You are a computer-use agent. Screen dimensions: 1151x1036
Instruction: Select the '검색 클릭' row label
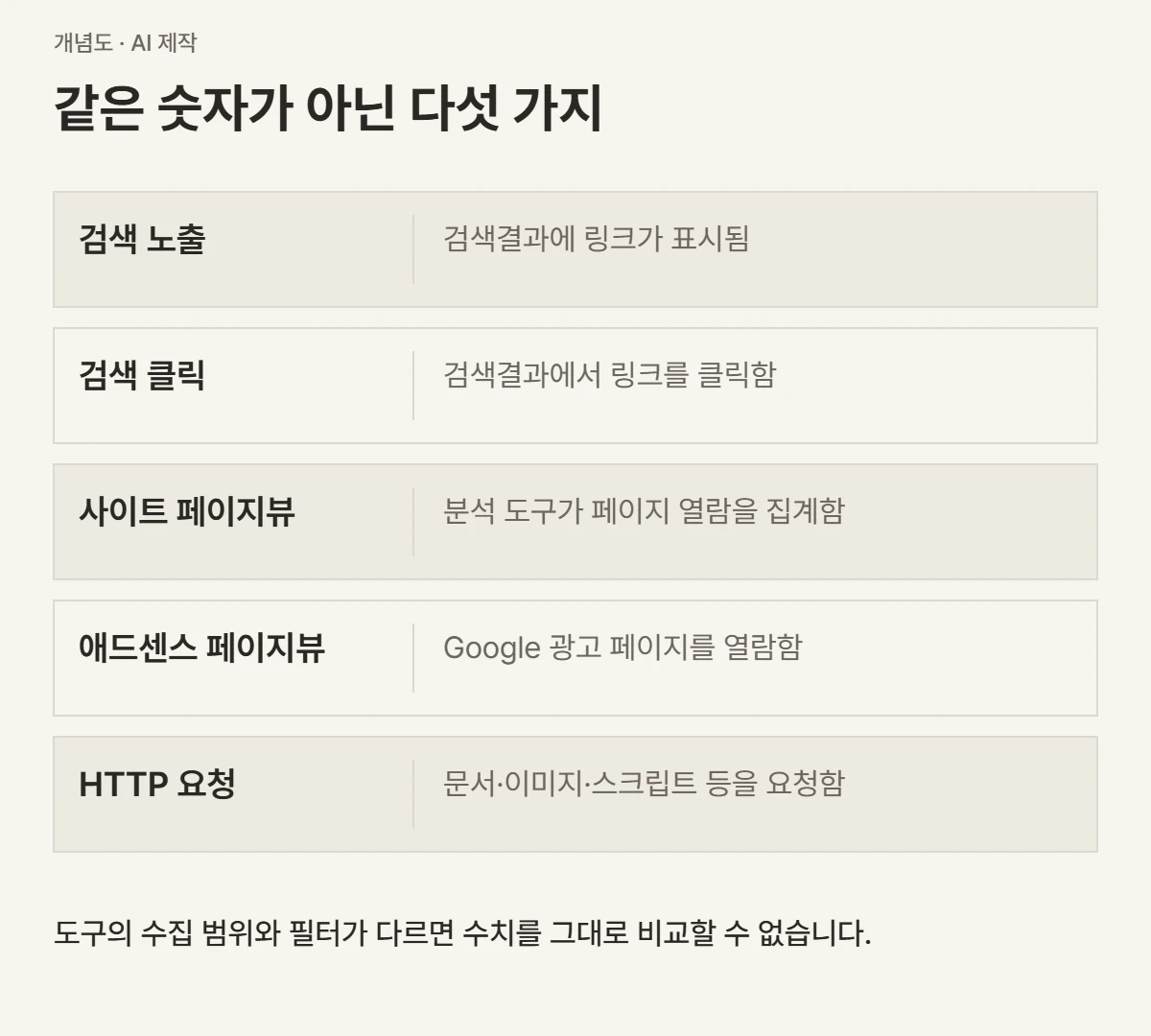[142, 375]
